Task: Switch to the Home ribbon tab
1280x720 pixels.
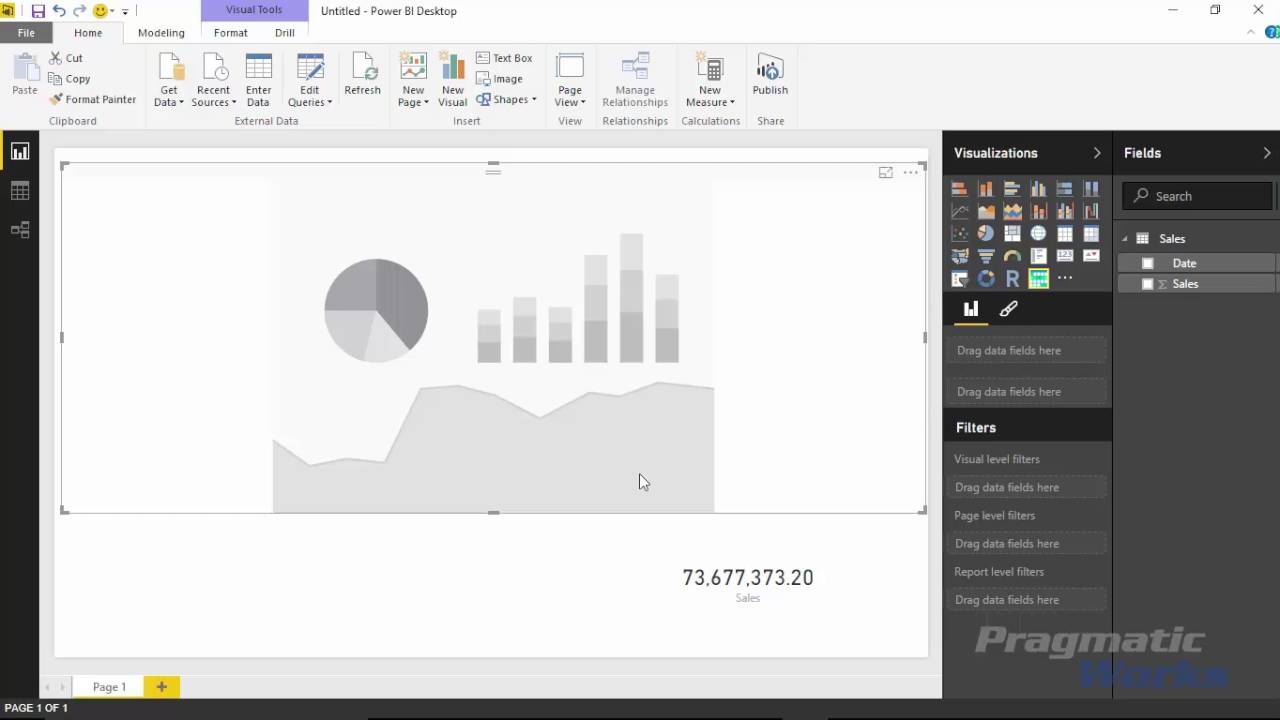Action: coord(88,33)
